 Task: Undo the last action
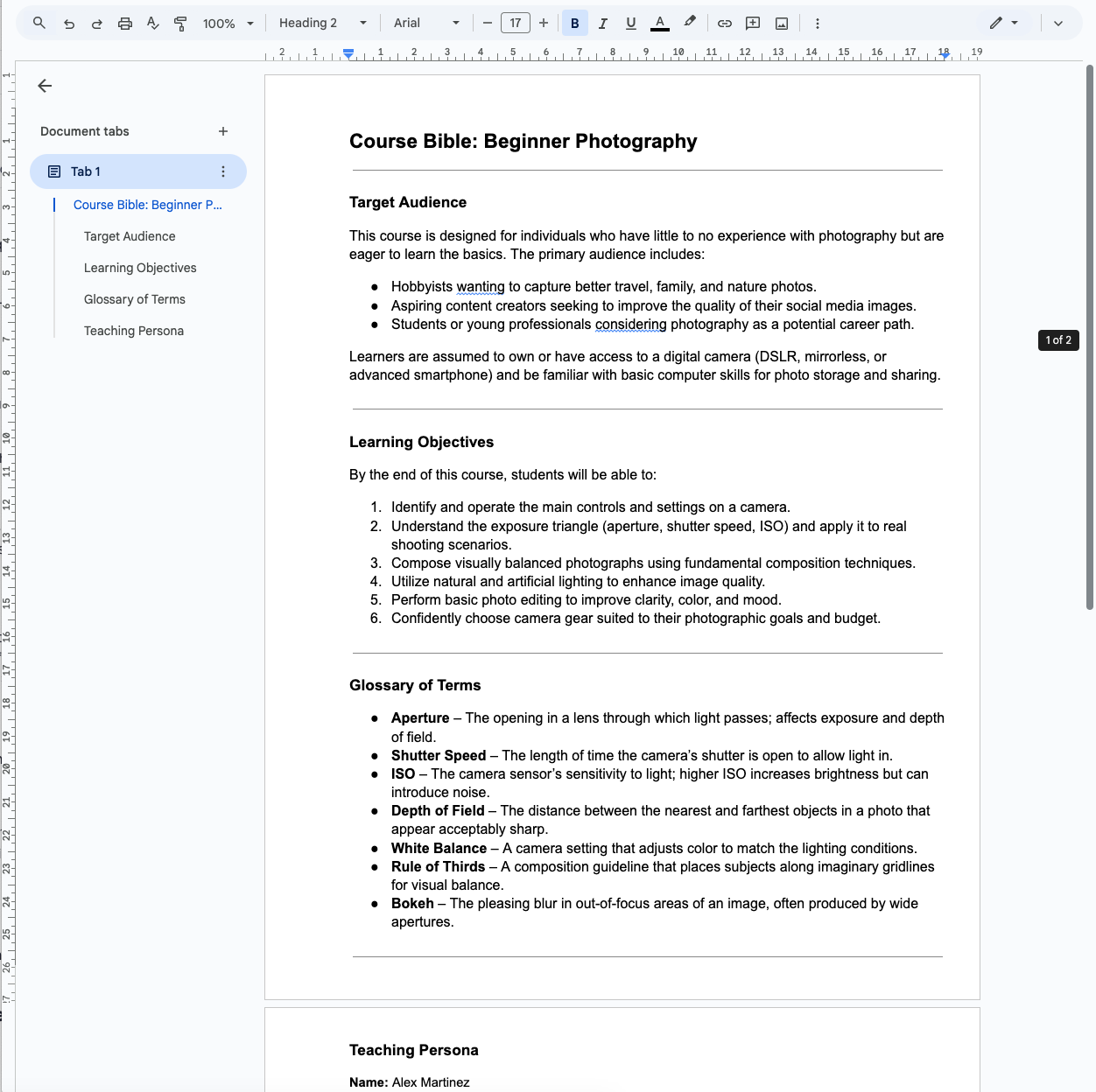pos(69,24)
